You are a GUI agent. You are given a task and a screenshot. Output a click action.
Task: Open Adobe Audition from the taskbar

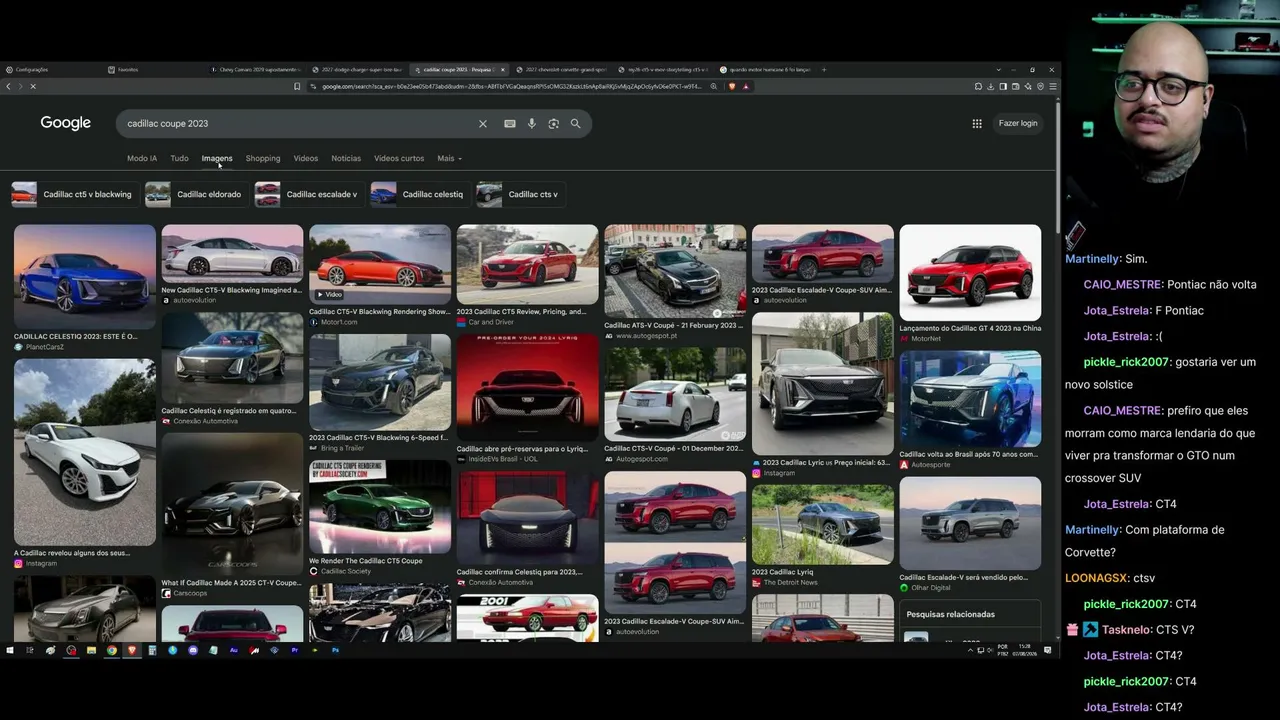coord(234,650)
